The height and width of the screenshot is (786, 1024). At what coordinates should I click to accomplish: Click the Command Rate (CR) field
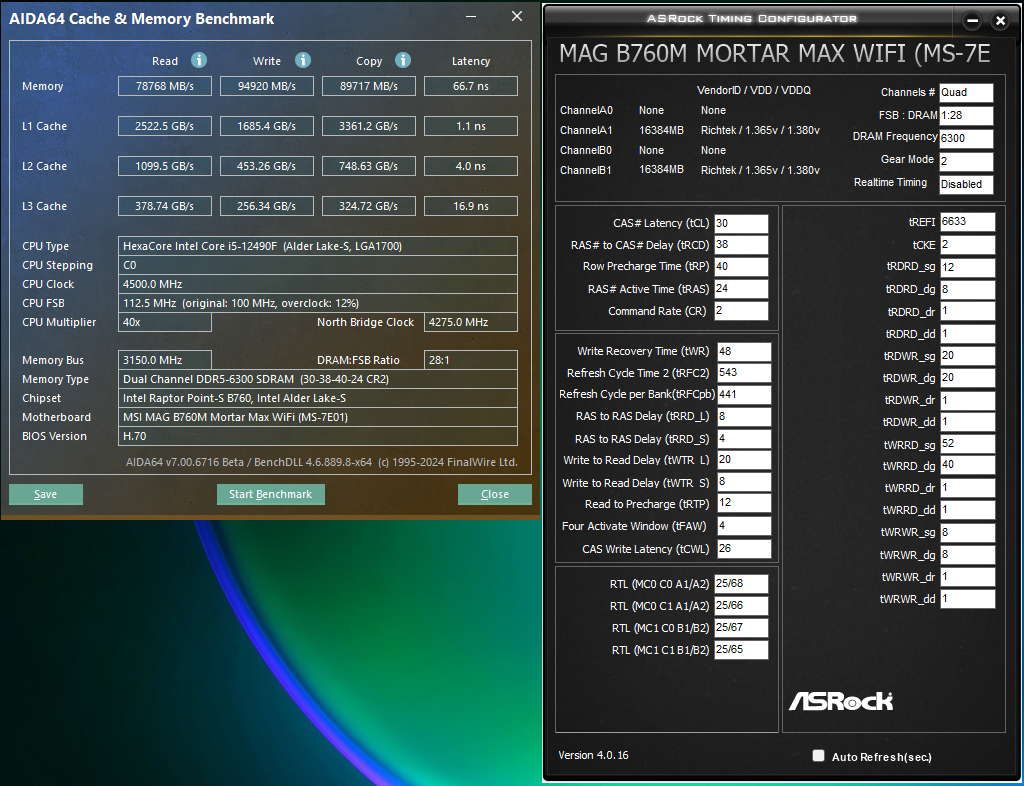[x=741, y=311]
